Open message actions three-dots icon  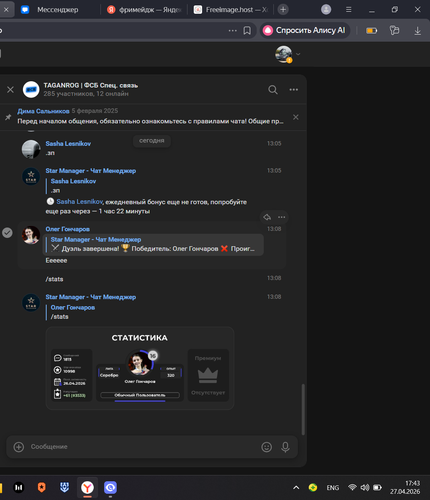pos(282,217)
